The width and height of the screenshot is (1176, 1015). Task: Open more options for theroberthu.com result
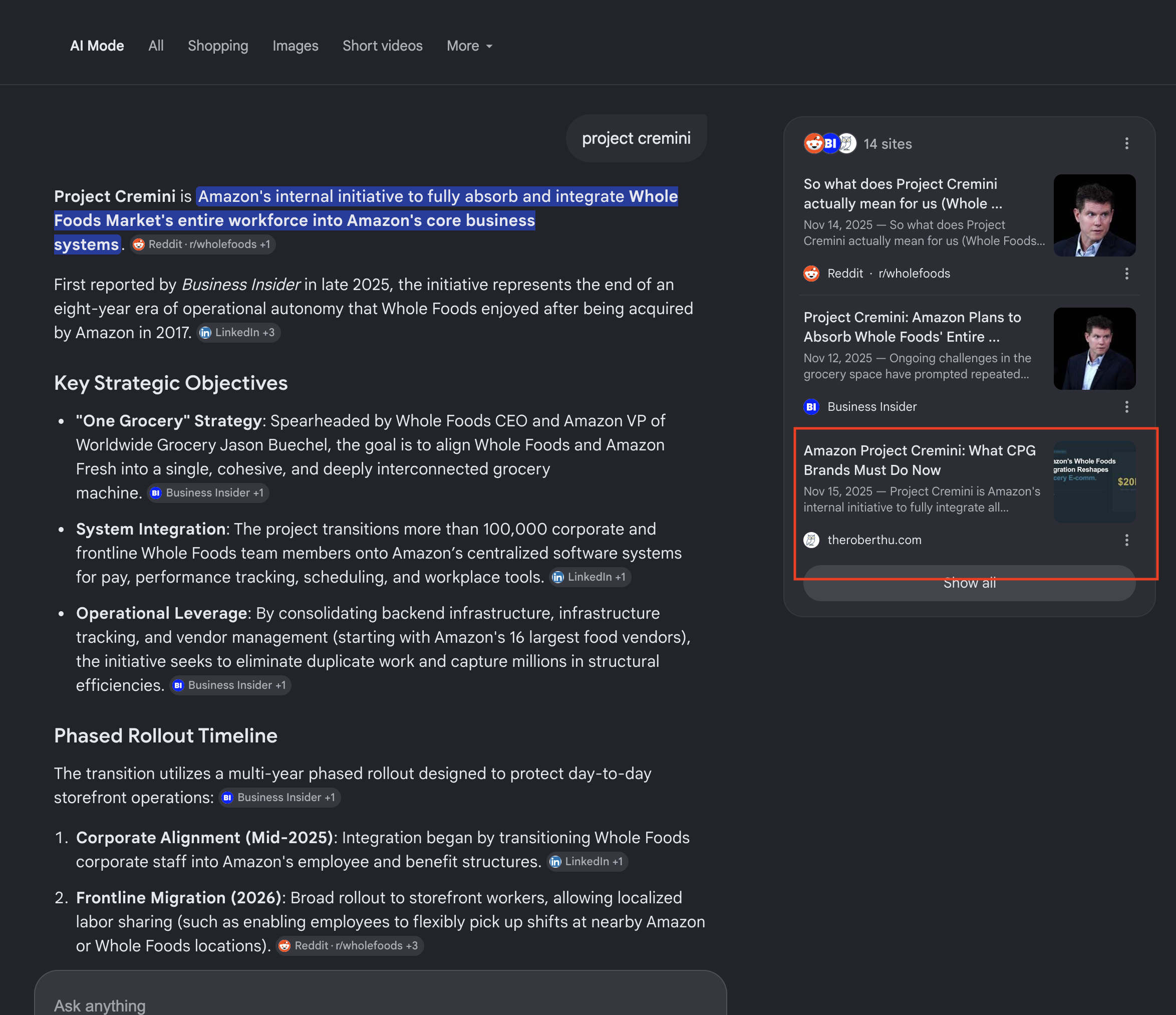pos(1126,541)
